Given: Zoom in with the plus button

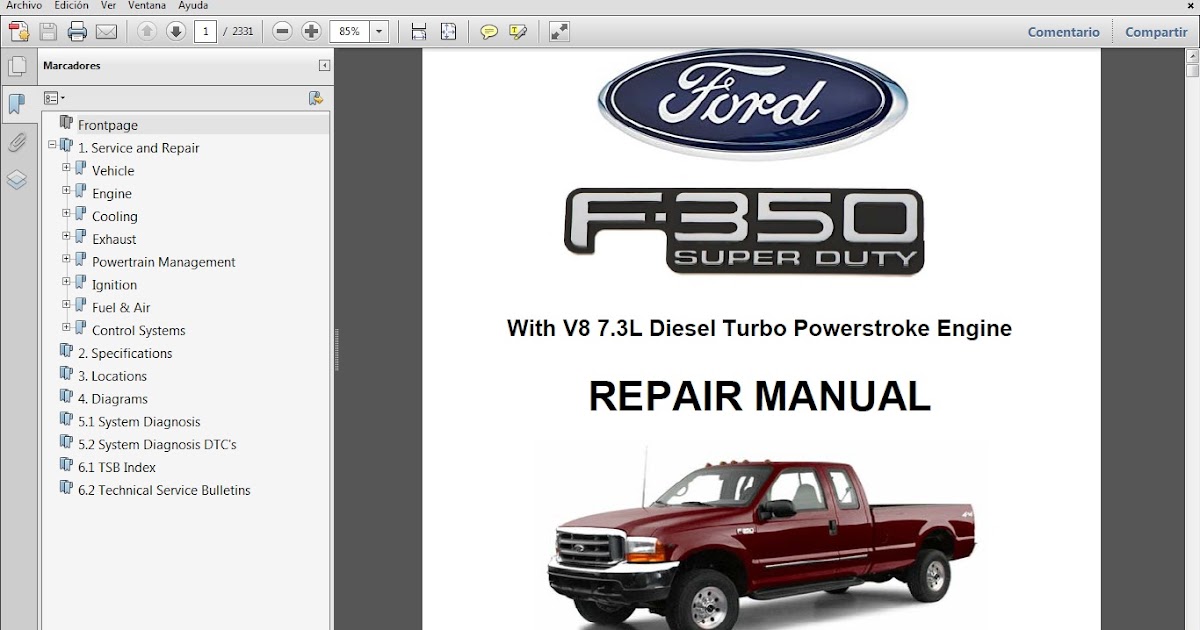Looking at the screenshot, I should tap(312, 32).
